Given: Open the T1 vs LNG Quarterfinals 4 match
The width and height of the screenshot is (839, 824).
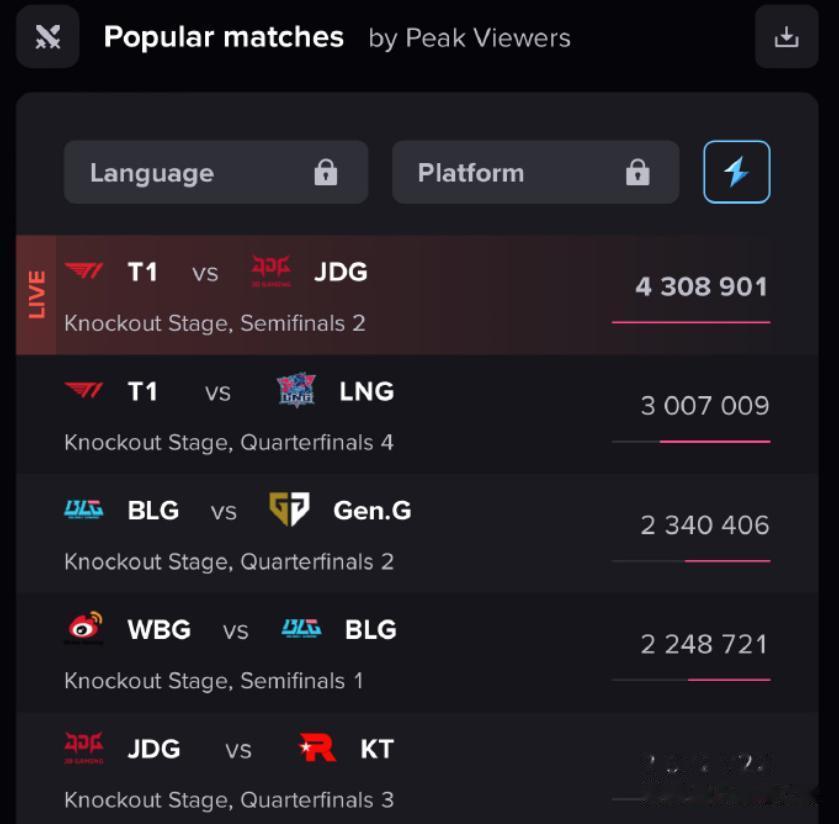Looking at the screenshot, I should 417,414.
